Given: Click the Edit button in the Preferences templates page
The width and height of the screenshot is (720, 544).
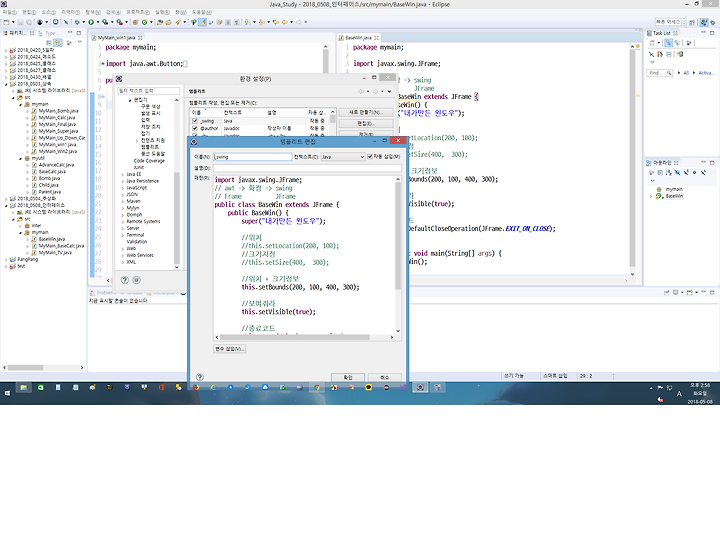Looking at the screenshot, I should pos(366,123).
